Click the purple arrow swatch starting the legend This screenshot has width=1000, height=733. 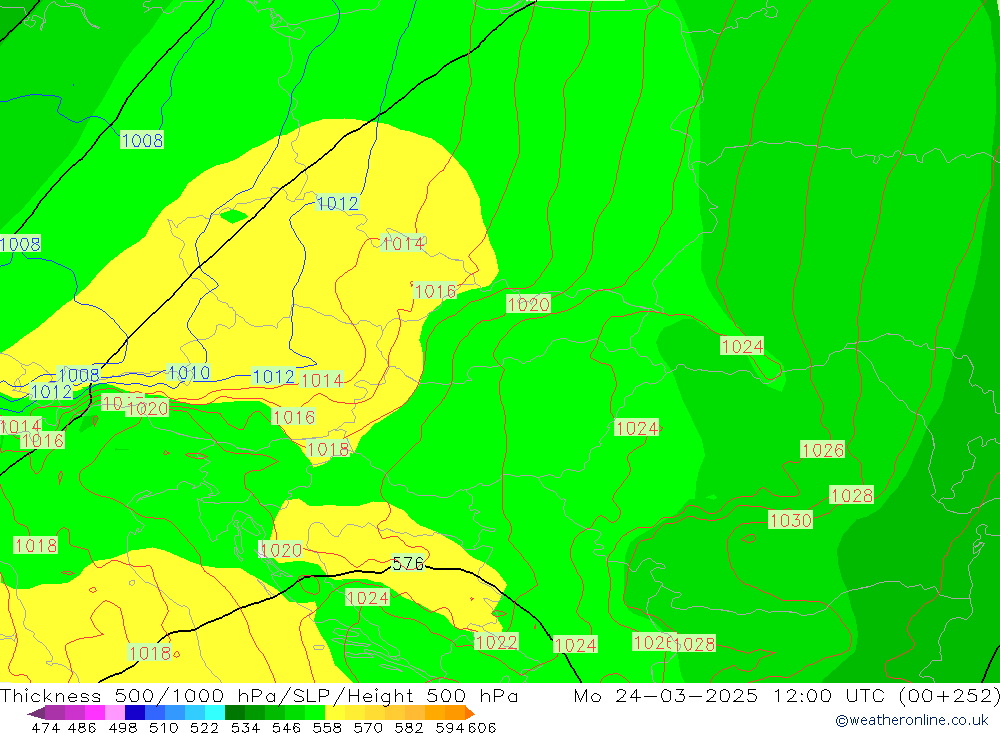pos(36,713)
